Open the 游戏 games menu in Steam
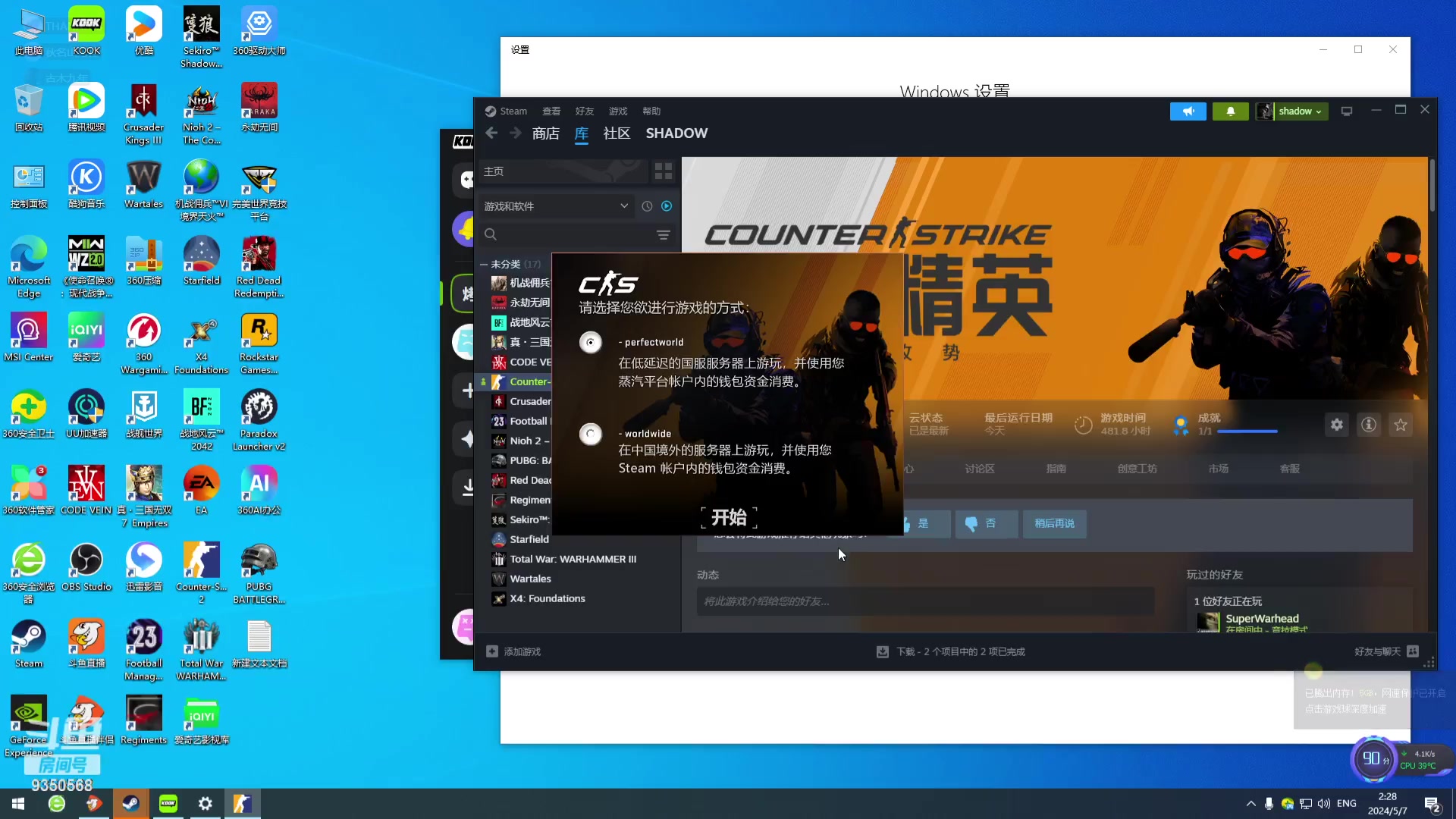 coord(618,111)
